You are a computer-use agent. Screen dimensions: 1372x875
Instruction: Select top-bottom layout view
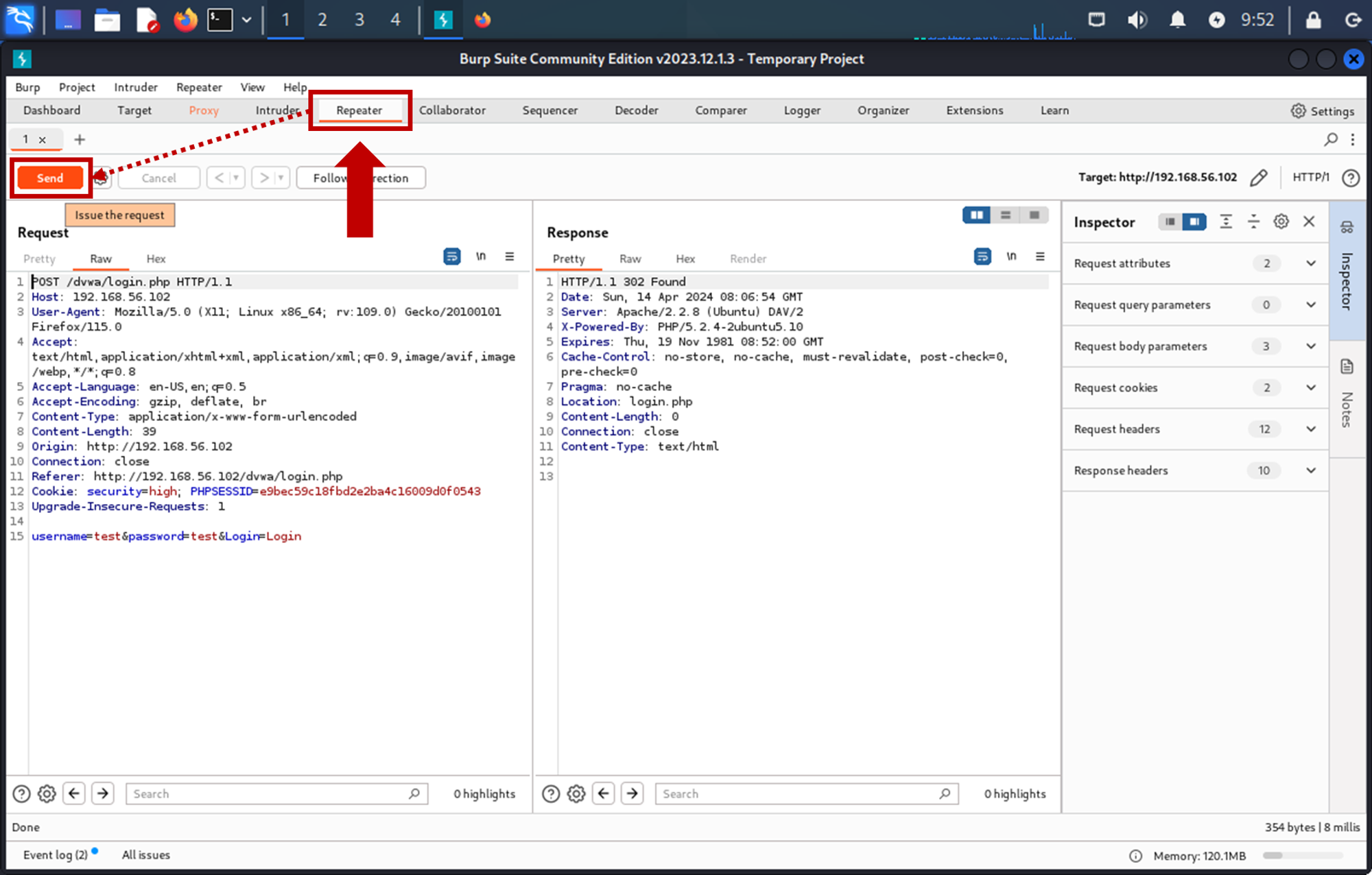[1005, 215]
